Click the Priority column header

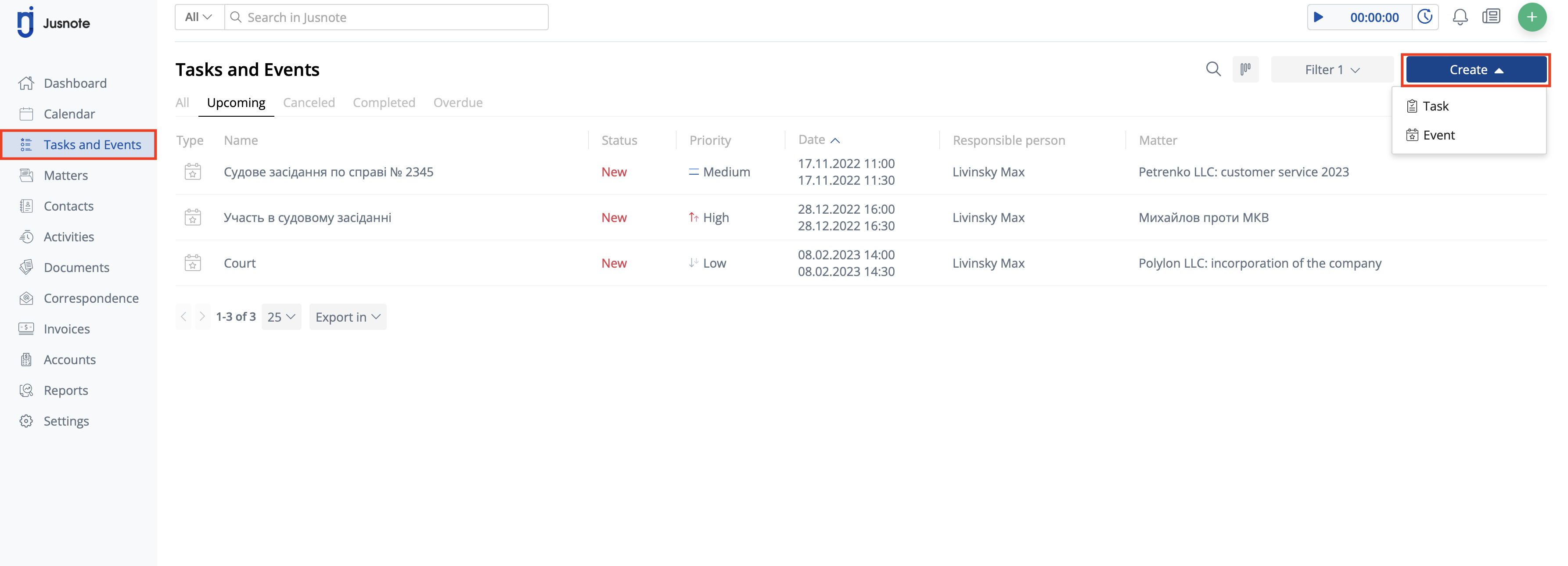(710, 140)
